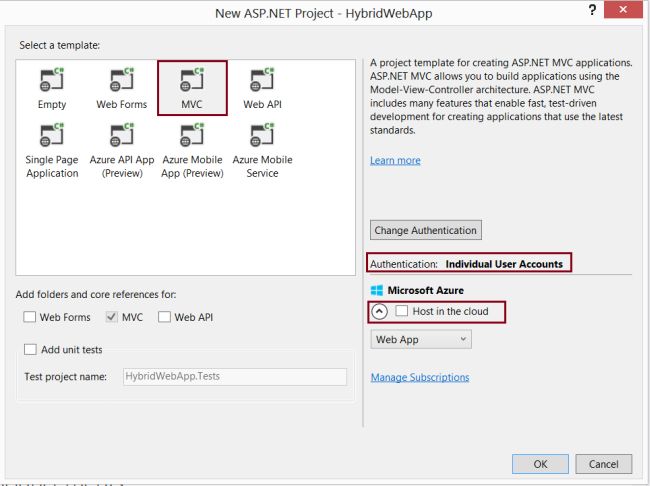This screenshot has height=486, width=650.
Task: Click the Microsoft Azure Windows logo
Action: tap(377, 290)
